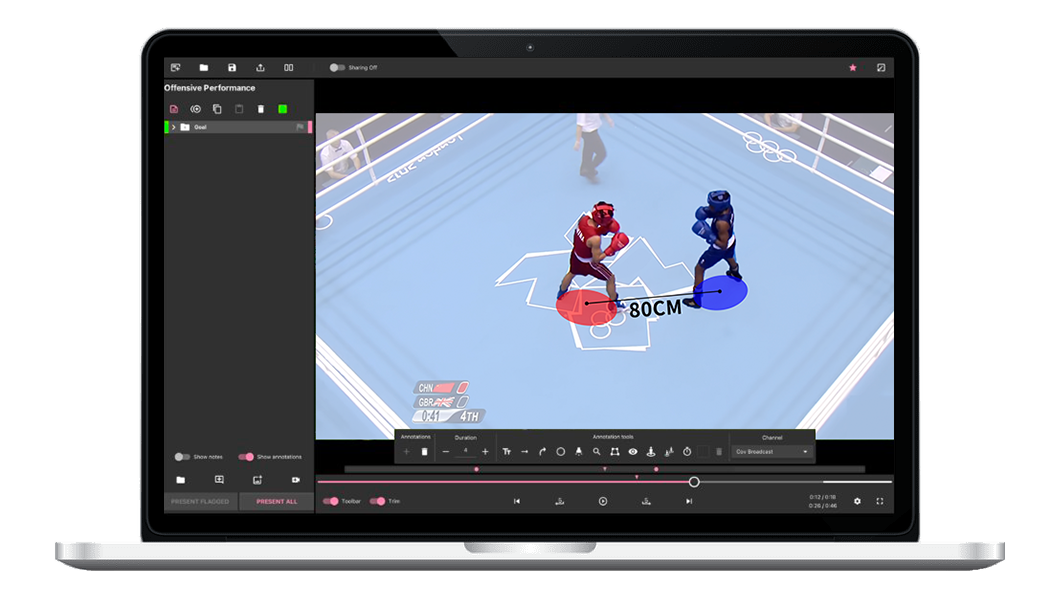Skip to the next clip
The height and width of the screenshot is (596, 1045).
(689, 501)
